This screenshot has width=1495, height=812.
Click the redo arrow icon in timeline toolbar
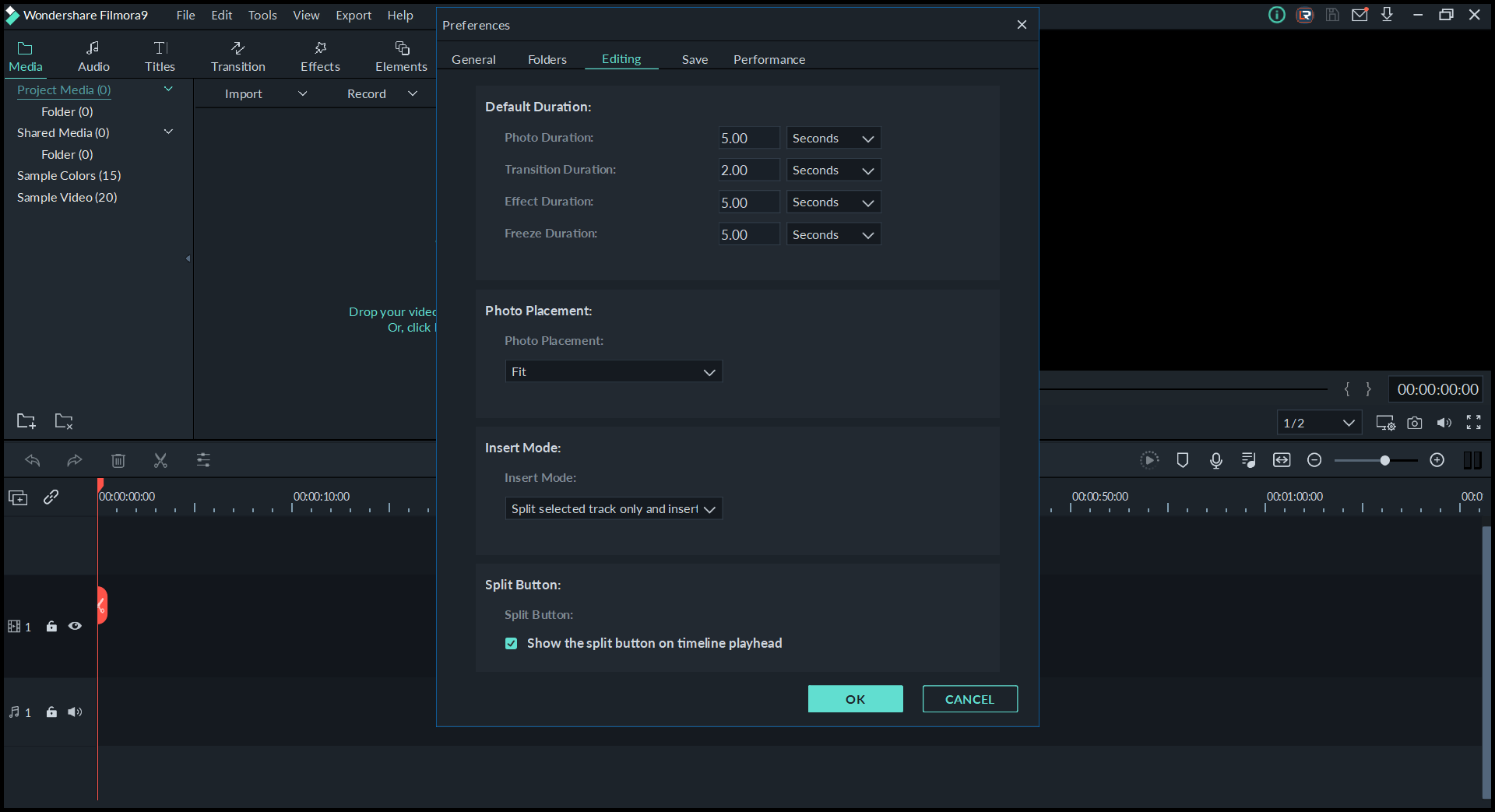(75, 460)
